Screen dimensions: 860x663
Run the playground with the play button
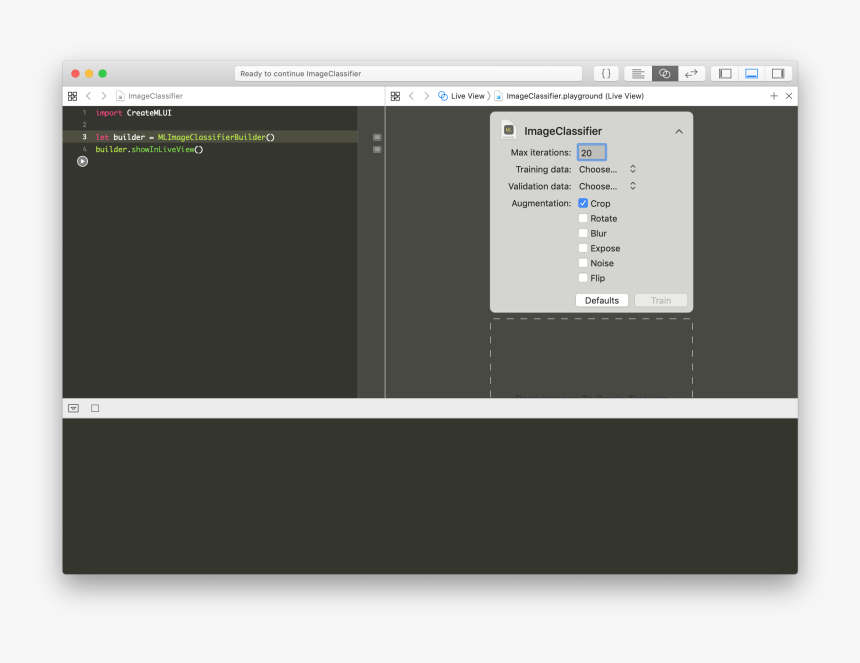click(x=82, y=161)
